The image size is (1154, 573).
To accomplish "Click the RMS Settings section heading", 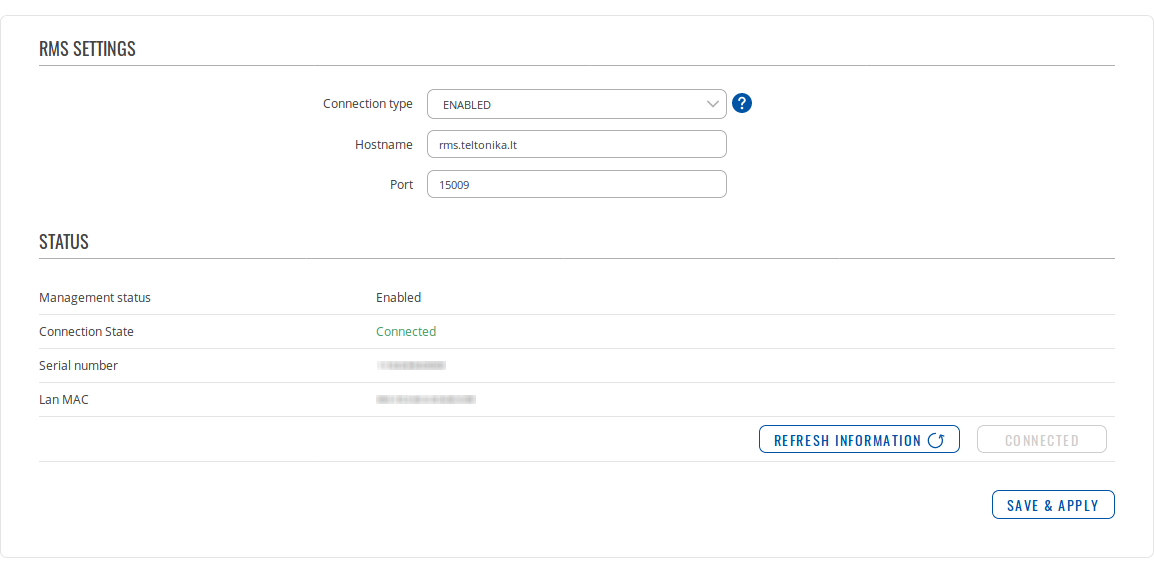I will [x=87, y=49].
